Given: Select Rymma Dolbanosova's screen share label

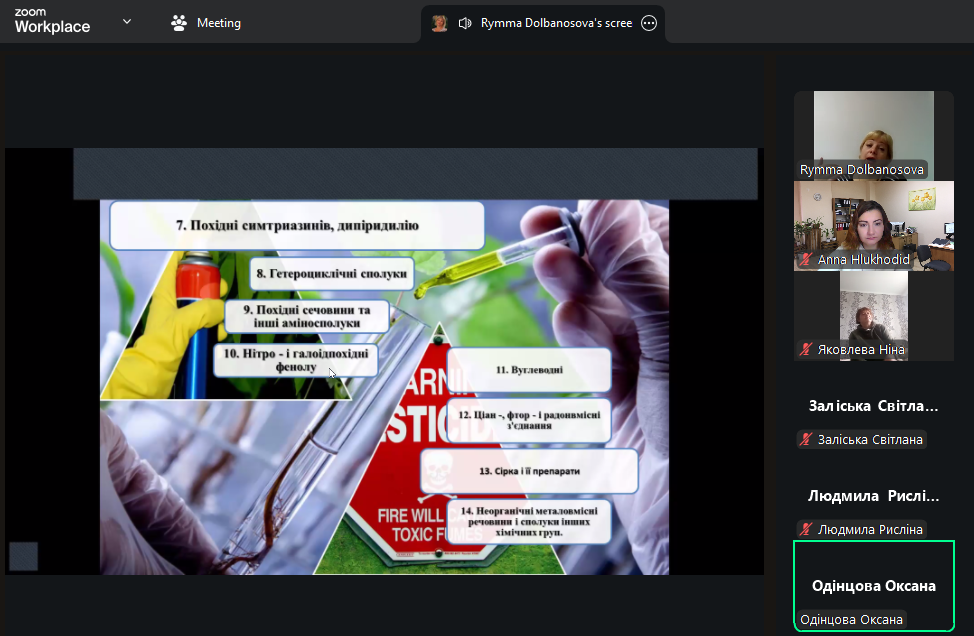Looking at the screenshot, I should (x=556, y=23).
